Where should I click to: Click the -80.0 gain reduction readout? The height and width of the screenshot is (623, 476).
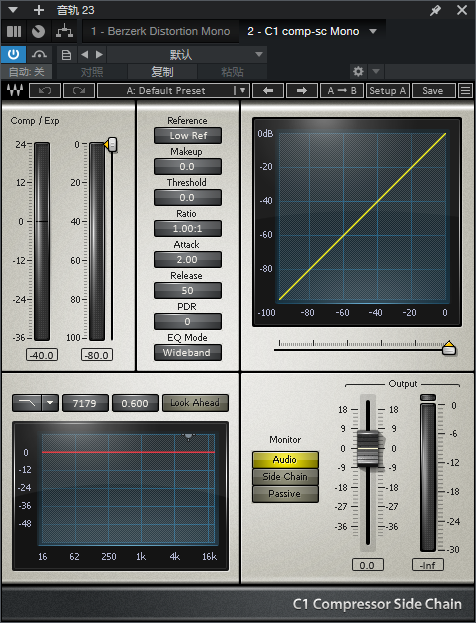point(97,355)
